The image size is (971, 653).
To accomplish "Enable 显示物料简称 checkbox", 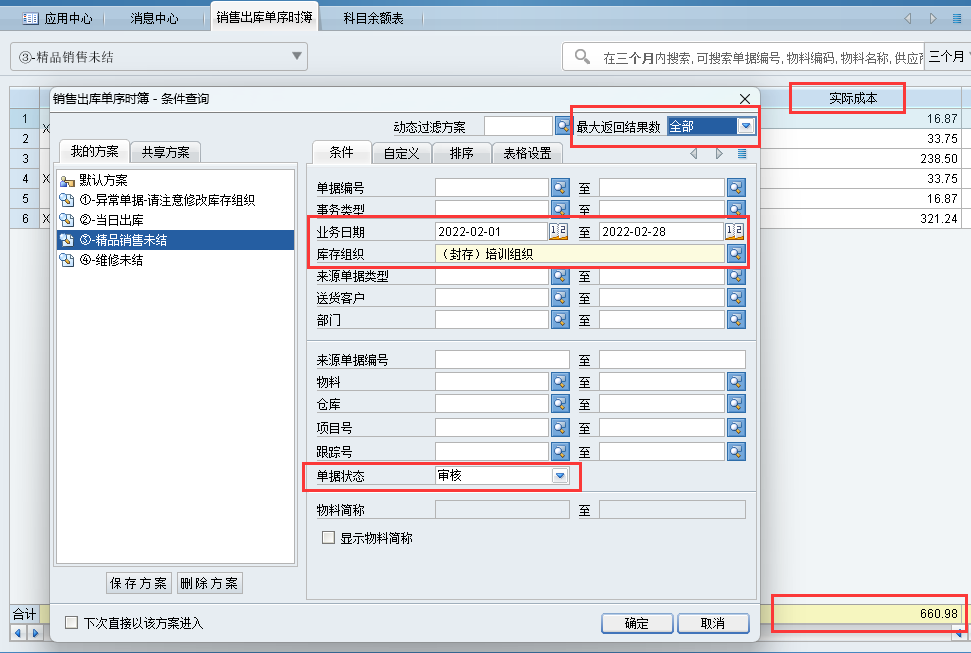I will [328, 538].
